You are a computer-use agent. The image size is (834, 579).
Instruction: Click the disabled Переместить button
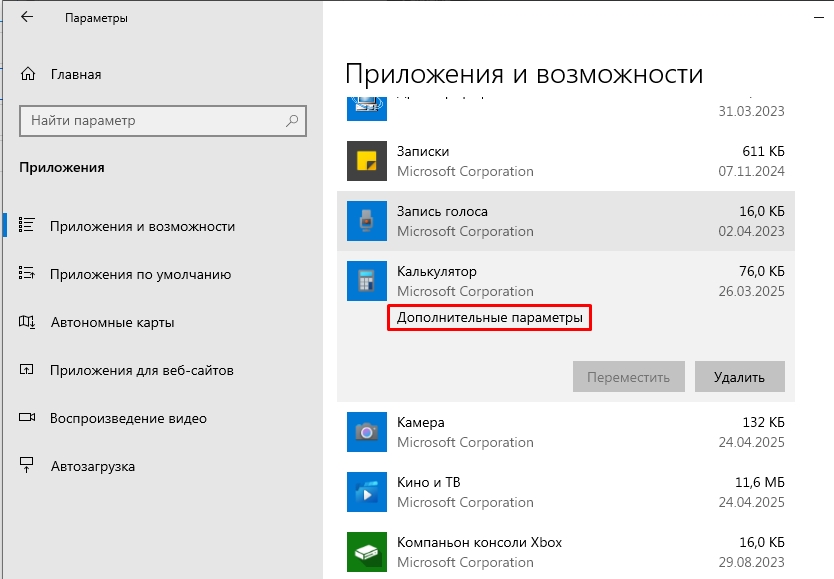click(x=628, y=377)
